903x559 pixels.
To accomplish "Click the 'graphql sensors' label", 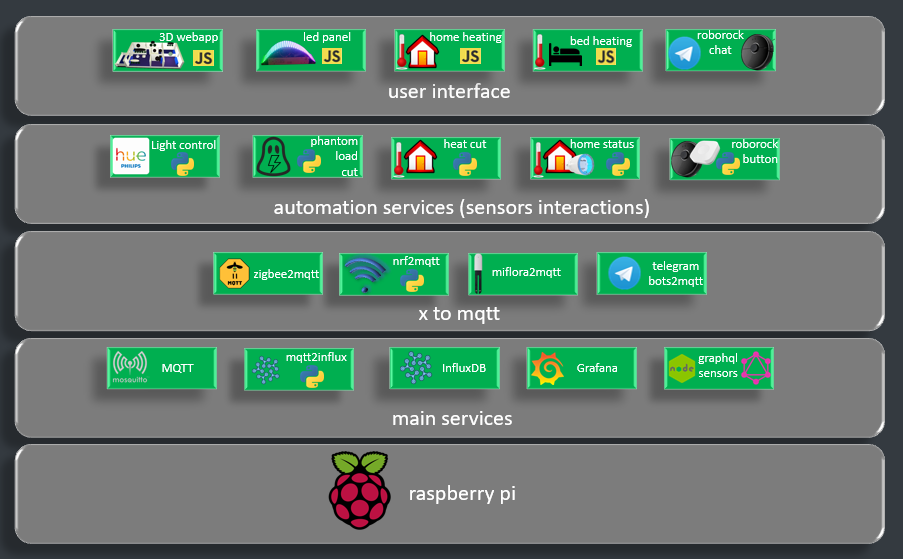I will pyautogui.click(x=718, y=366).
